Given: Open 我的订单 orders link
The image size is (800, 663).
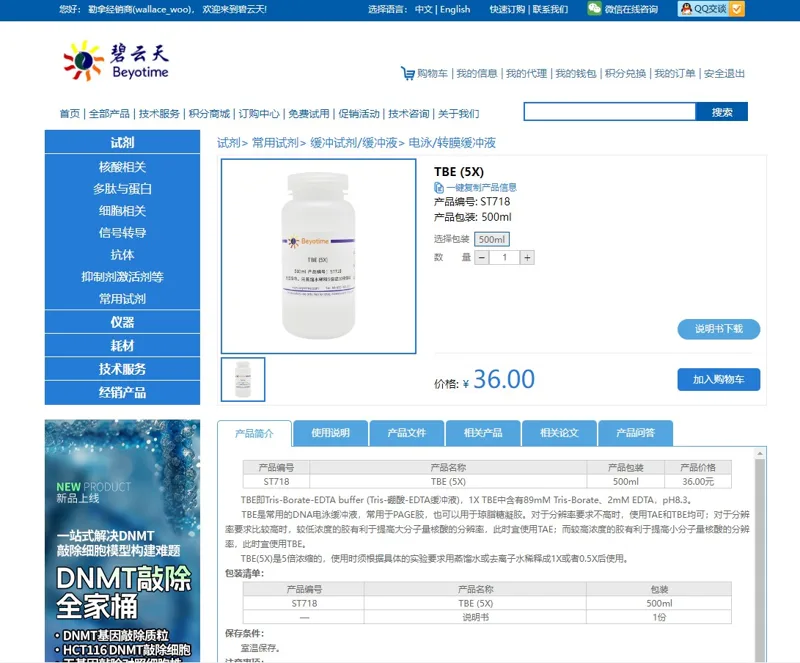Looking at the screenshot, I should coord(674,73).
